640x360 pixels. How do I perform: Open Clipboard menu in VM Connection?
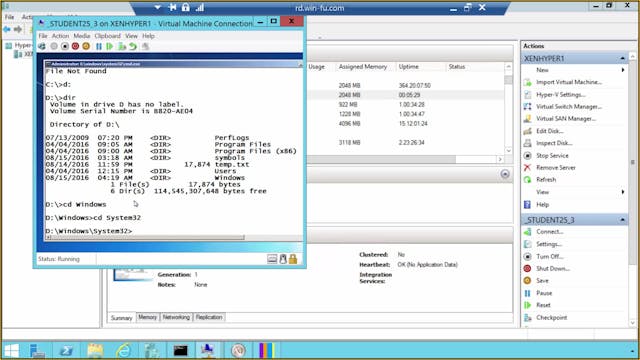click(x=108, y=36)
